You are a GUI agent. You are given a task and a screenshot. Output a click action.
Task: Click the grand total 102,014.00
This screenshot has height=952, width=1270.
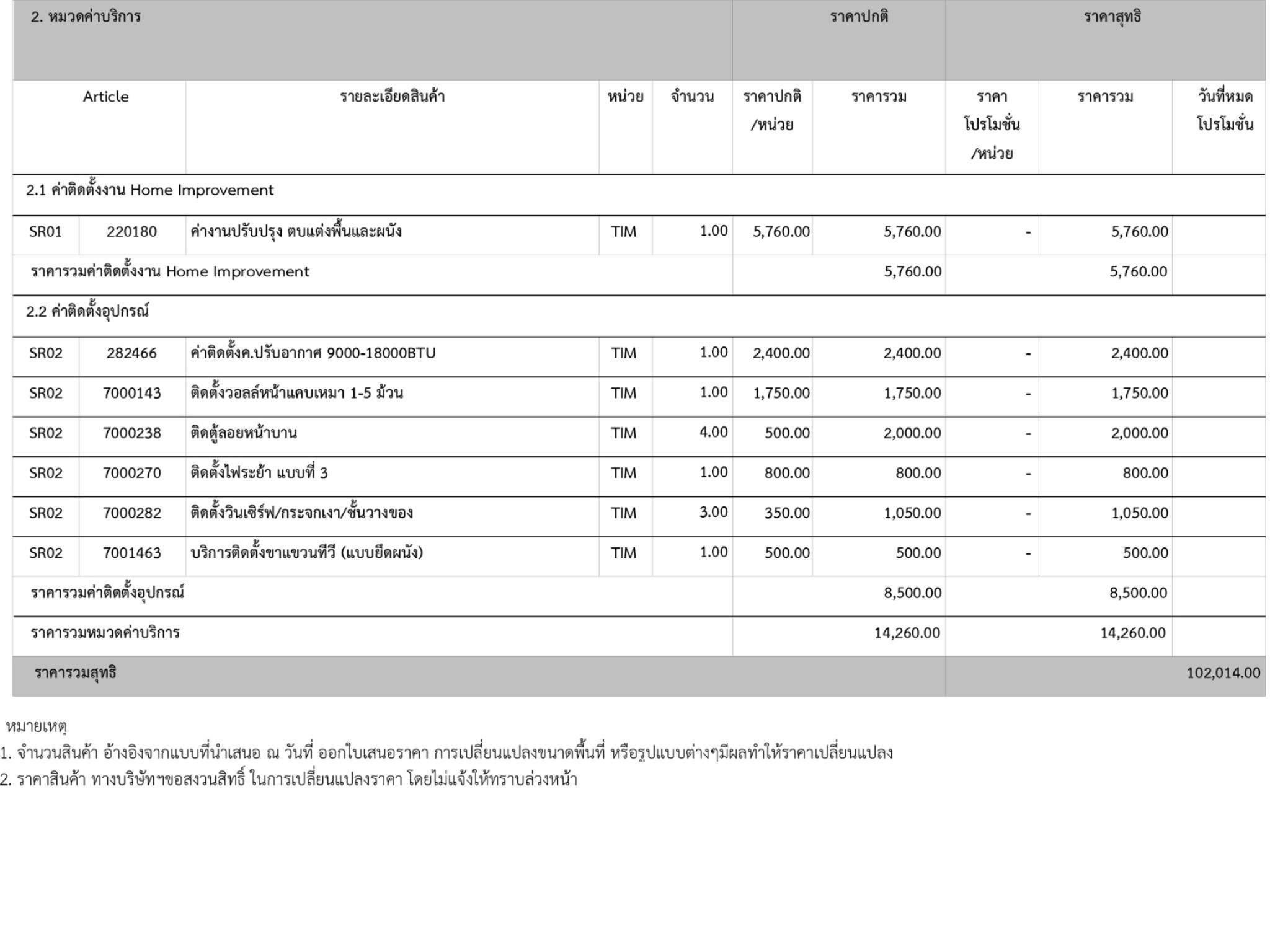(1223, 673)
